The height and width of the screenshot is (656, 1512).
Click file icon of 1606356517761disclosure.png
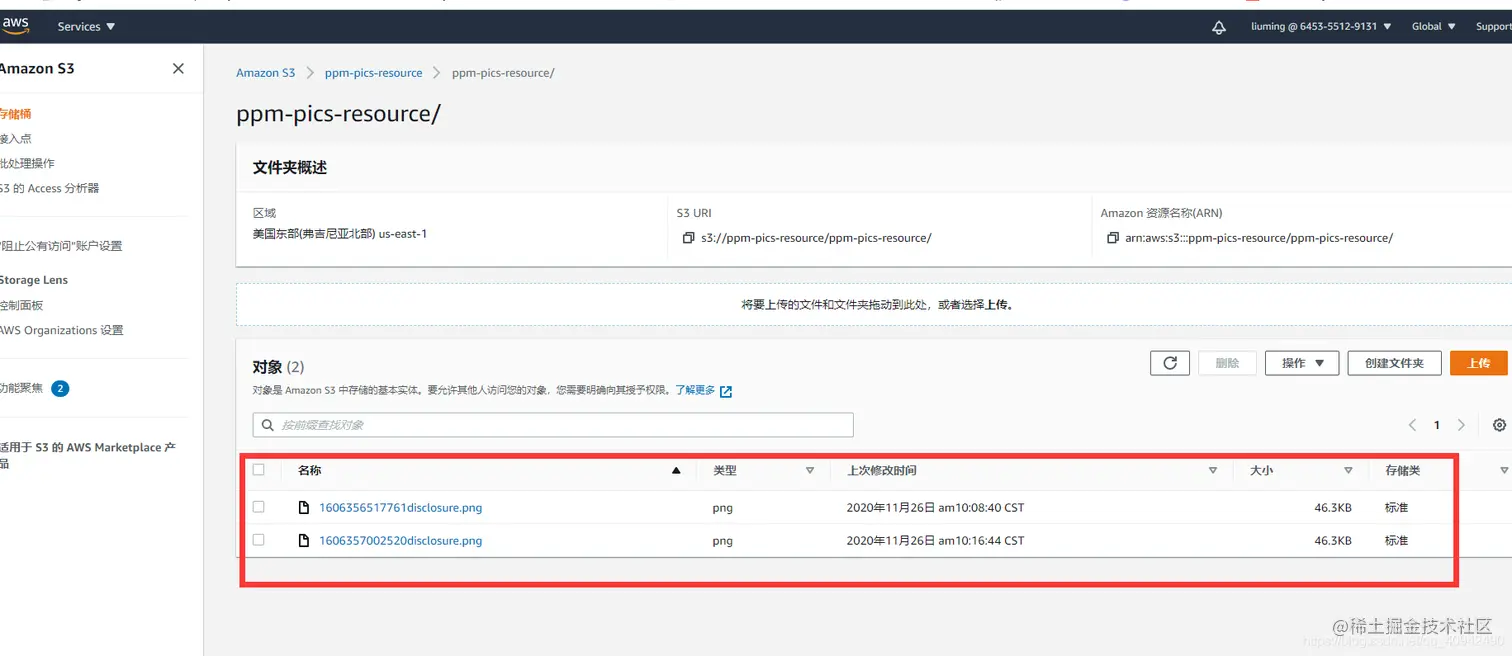point(304,508)
